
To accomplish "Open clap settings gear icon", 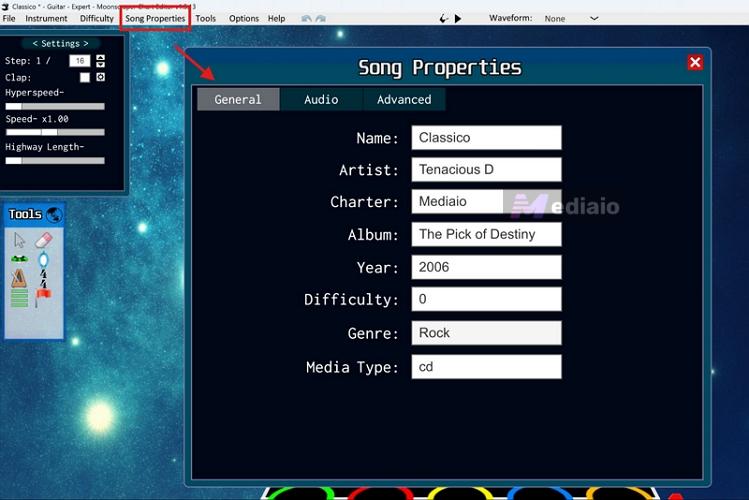I will (x=100, y=77).
